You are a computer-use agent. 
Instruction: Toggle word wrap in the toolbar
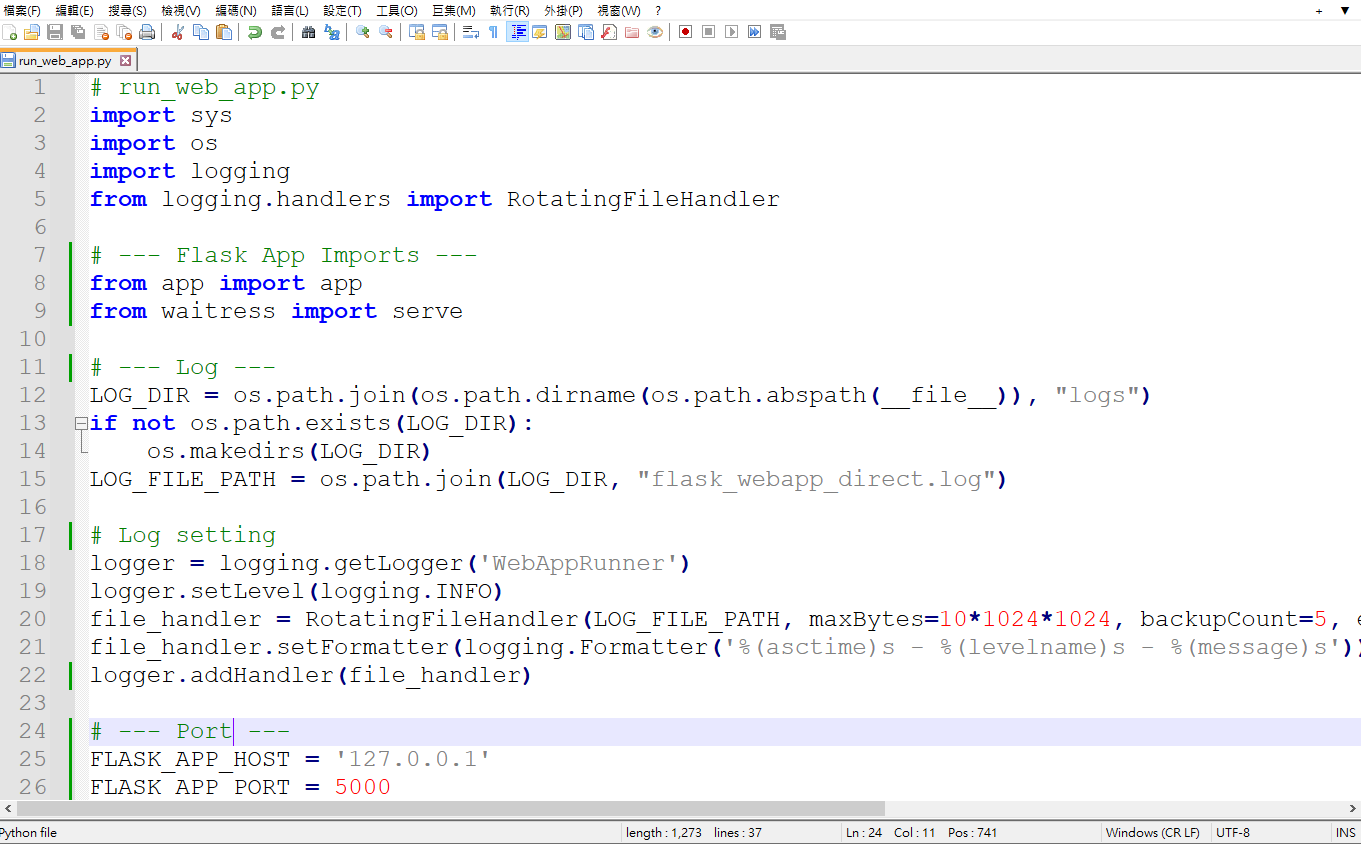click(x=470, y=32)
